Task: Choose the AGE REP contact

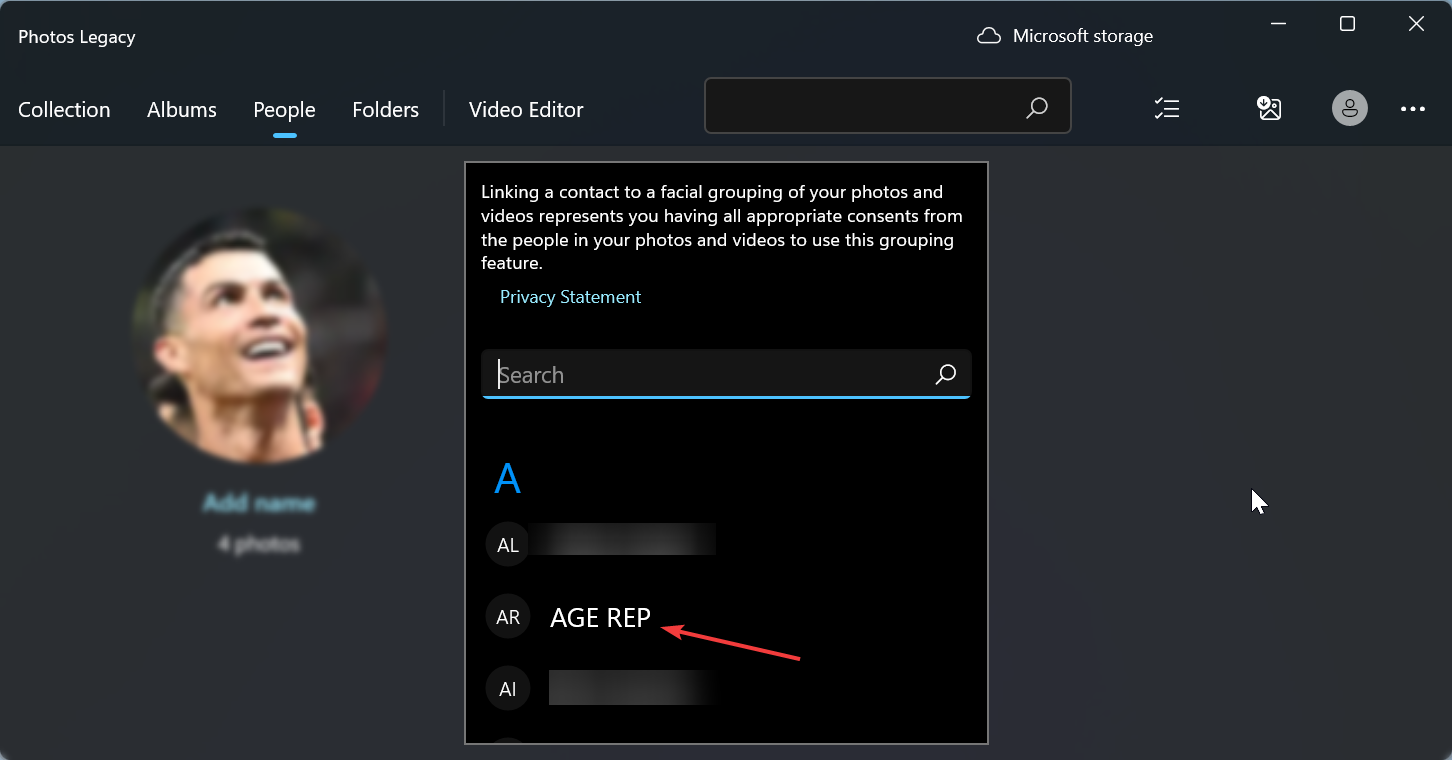Action: pyautogui.click(x=600, y=619)
